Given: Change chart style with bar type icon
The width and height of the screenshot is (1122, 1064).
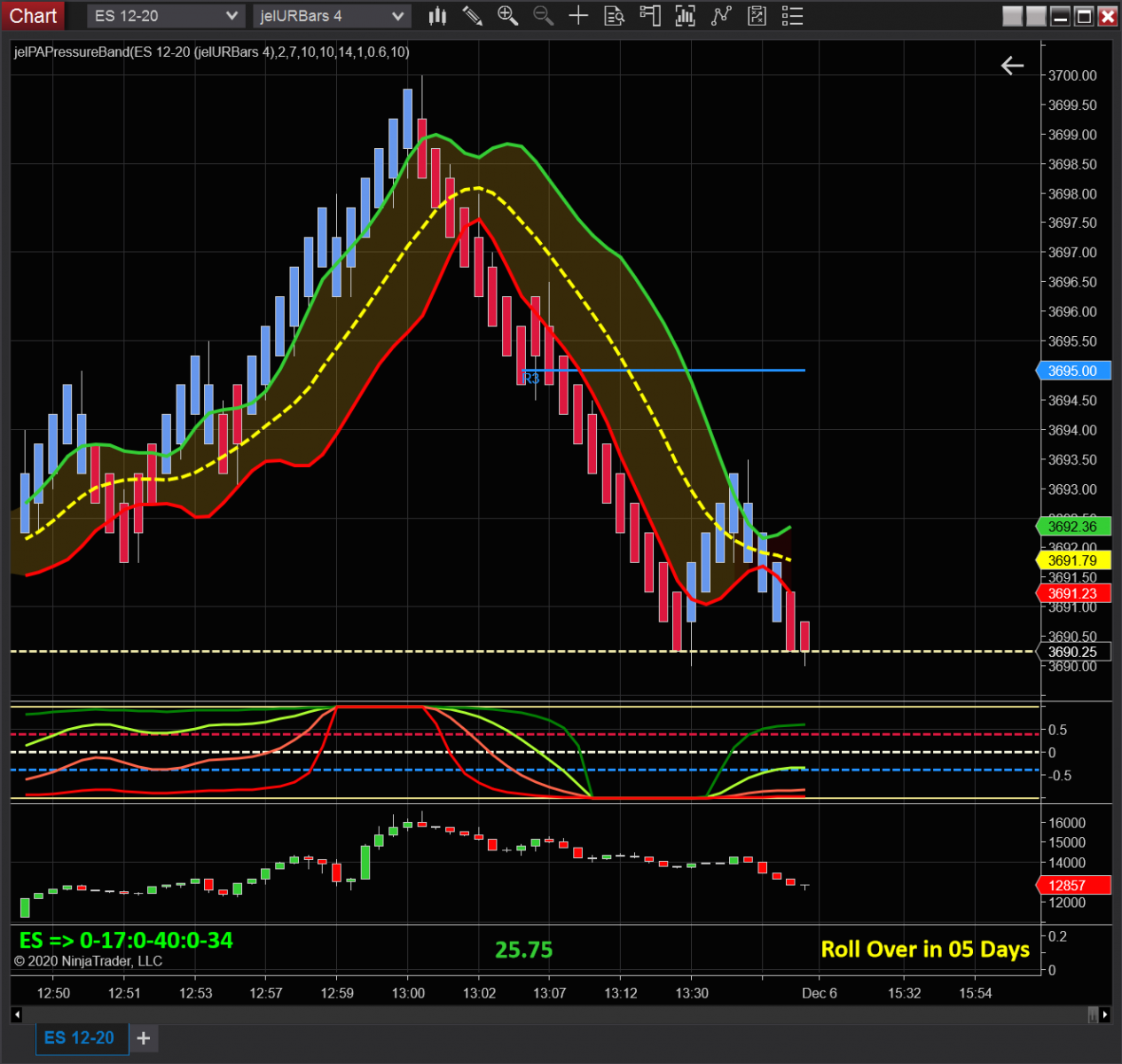Looking at the screenshot, I should (437, 16).
